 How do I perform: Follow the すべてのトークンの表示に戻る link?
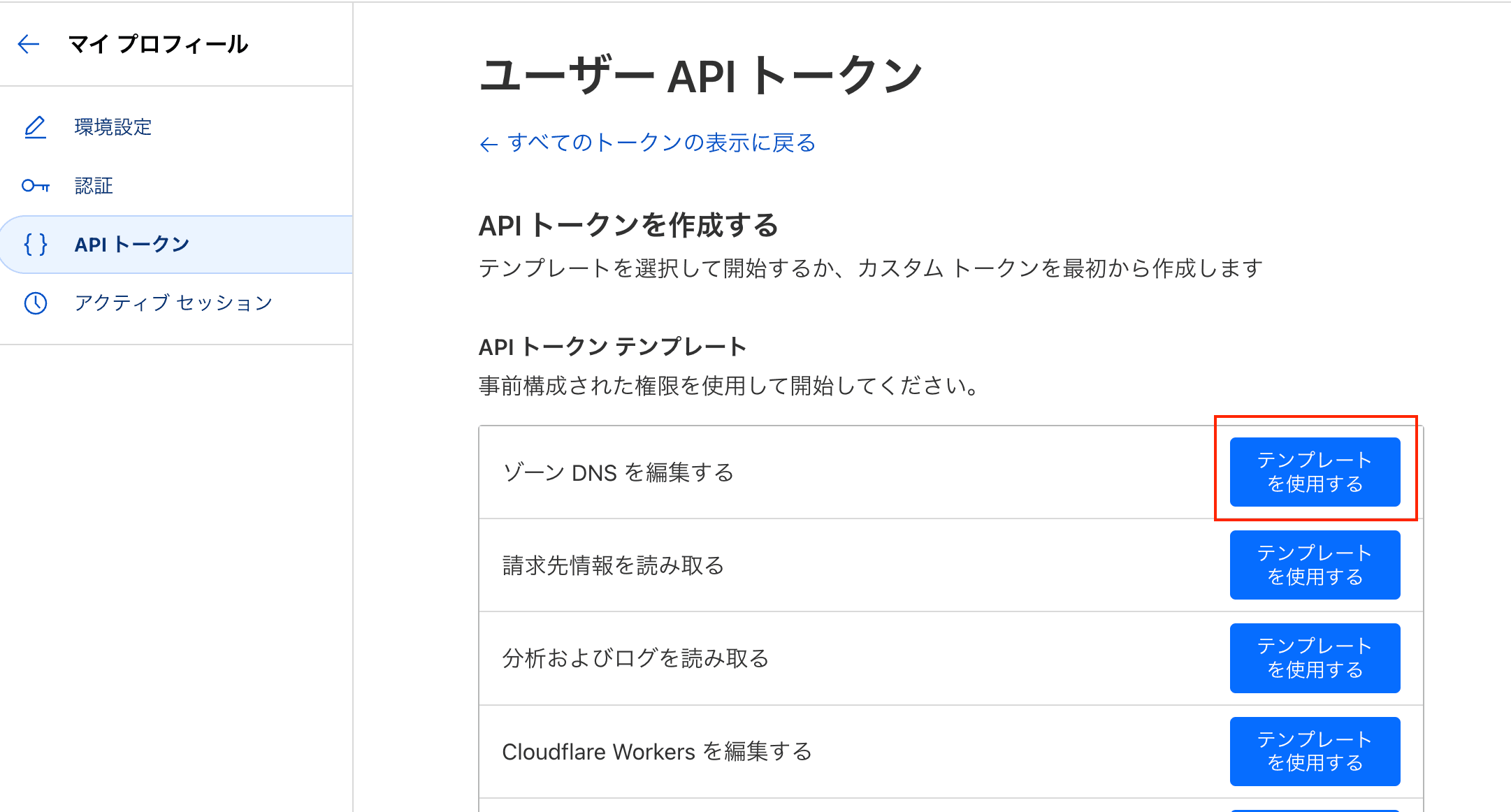(x=661, y=143)
